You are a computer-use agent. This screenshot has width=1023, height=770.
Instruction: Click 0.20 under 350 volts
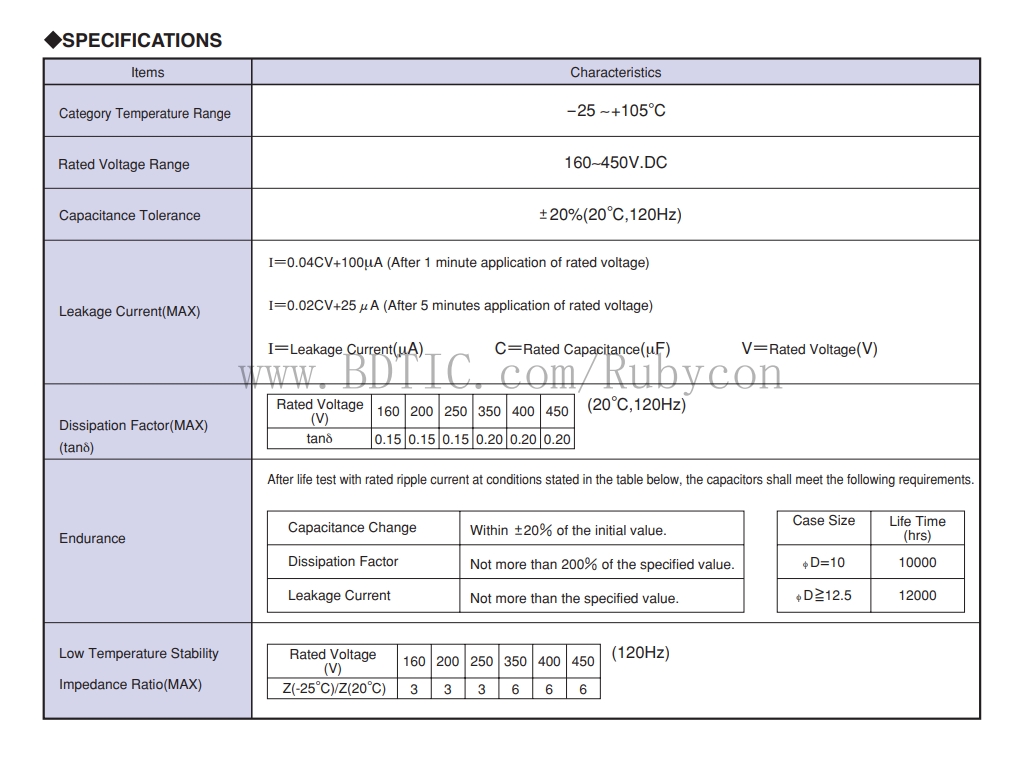point(489,440)
